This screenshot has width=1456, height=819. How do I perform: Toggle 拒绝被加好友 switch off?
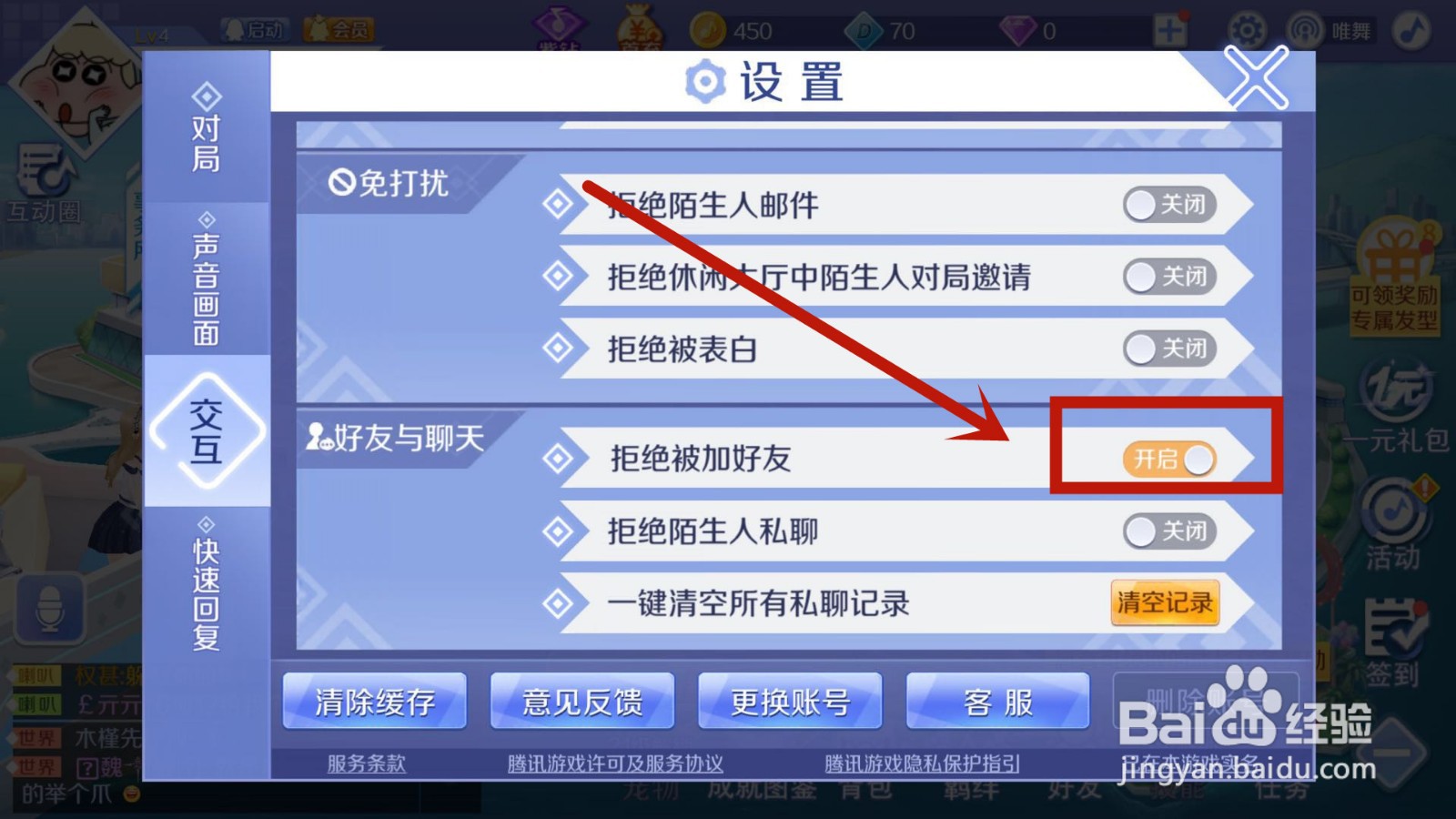pos(1170,459)
